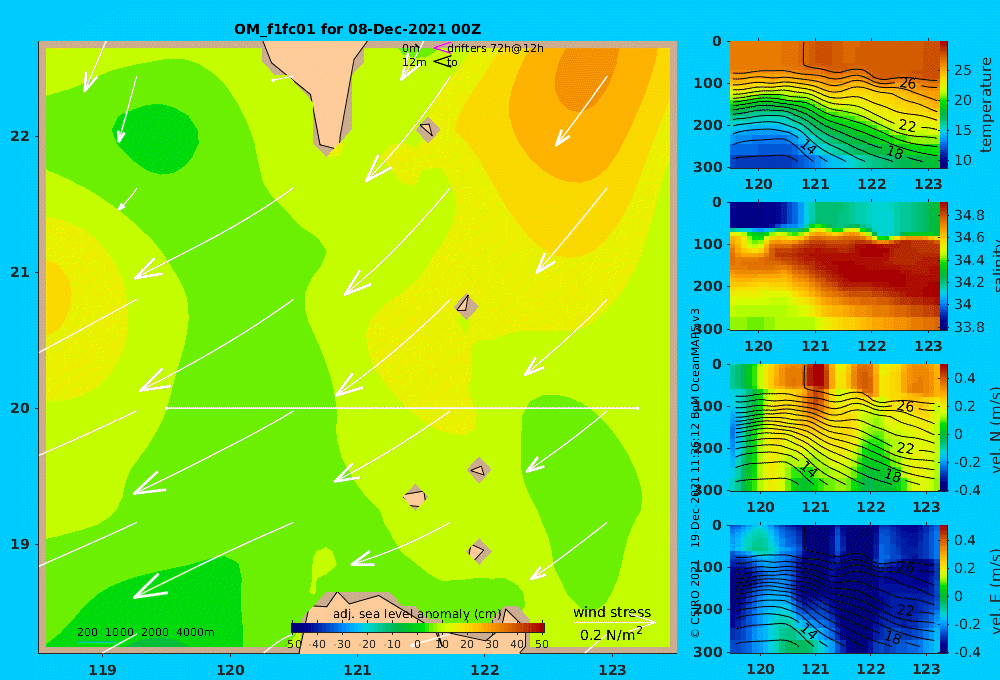Select the 'wind stress' legend label
Viewport: 1000px width, 680px height.
pyautogui.click(x=612, y=612)
